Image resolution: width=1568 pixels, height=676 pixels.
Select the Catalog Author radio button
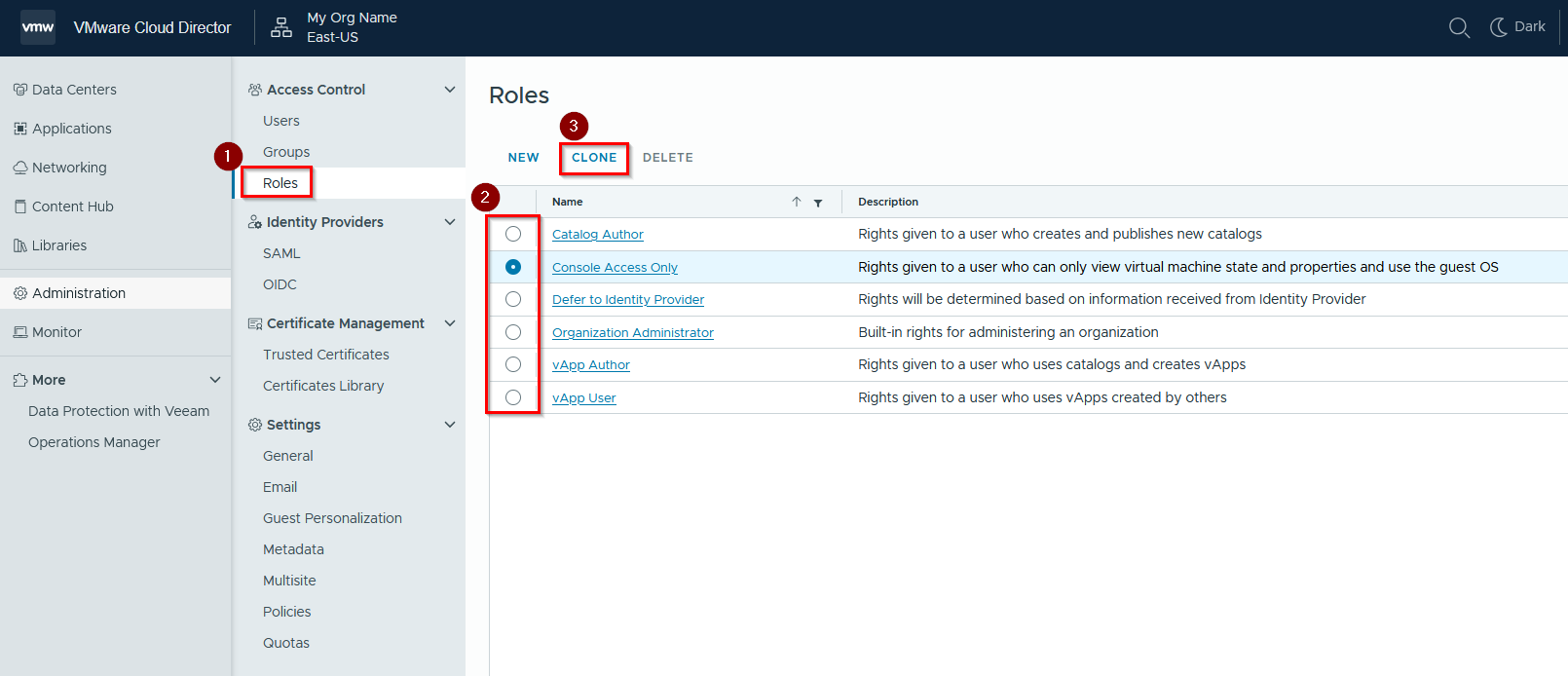[513, 234]
